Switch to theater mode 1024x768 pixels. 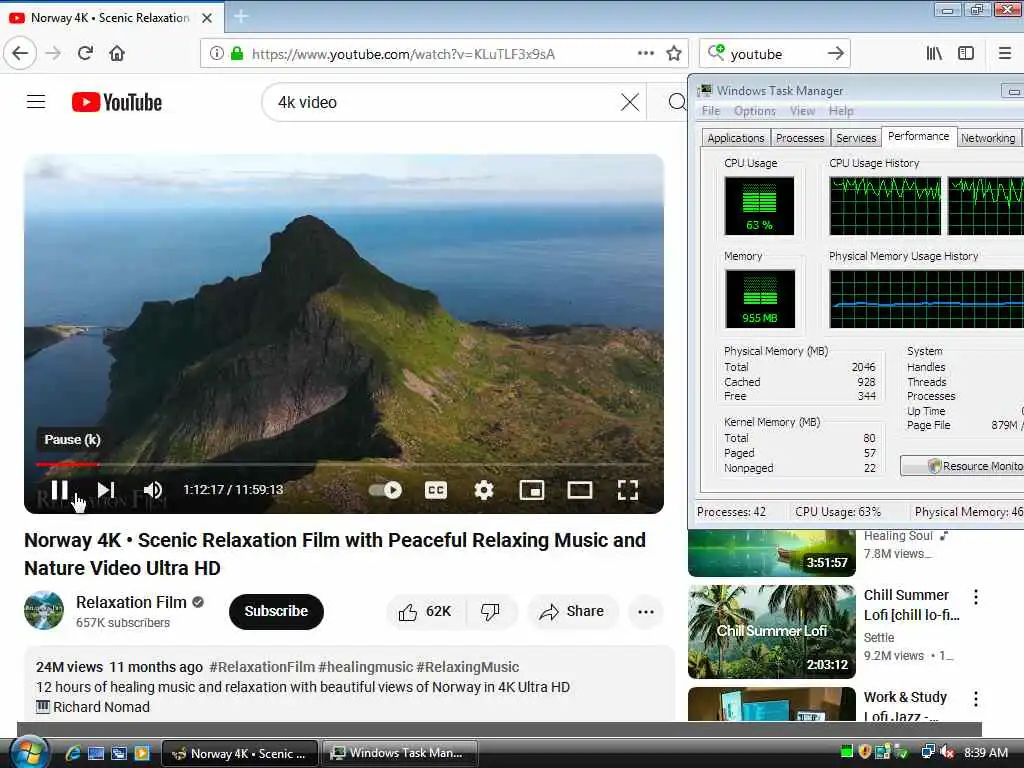579,490
